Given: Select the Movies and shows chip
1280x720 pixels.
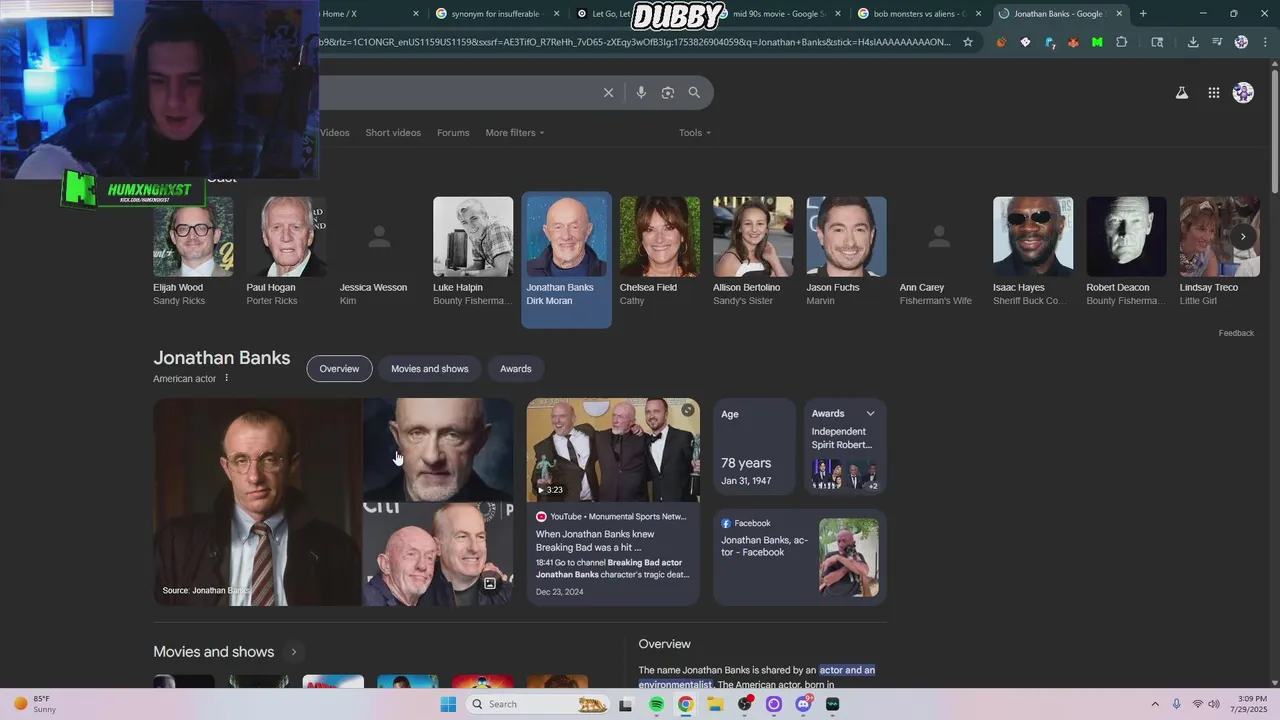Looking at the screenshot, I should tap(430, 369).
